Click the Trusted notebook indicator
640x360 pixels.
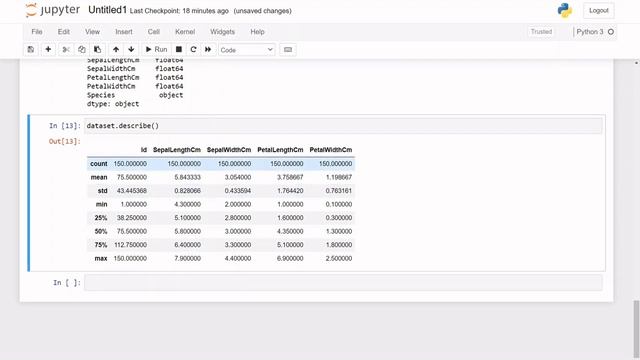click(541, 31)
